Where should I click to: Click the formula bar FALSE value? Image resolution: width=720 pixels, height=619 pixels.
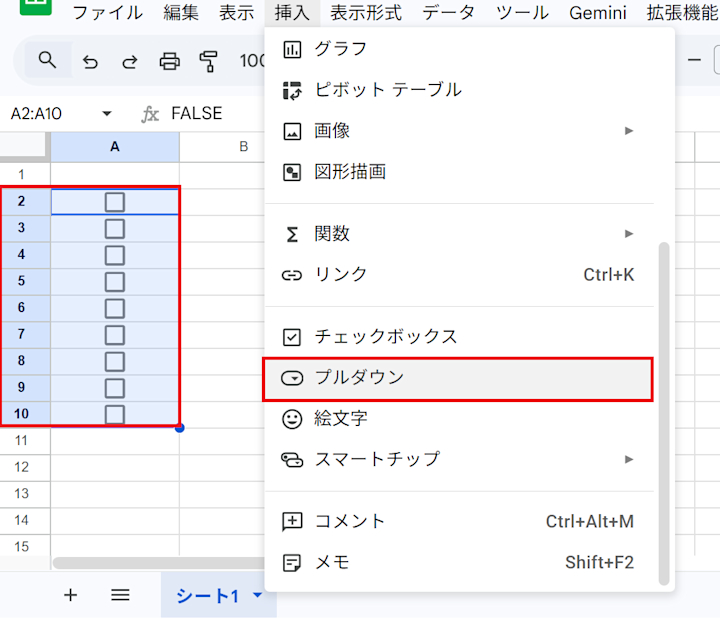pos(197,113)
